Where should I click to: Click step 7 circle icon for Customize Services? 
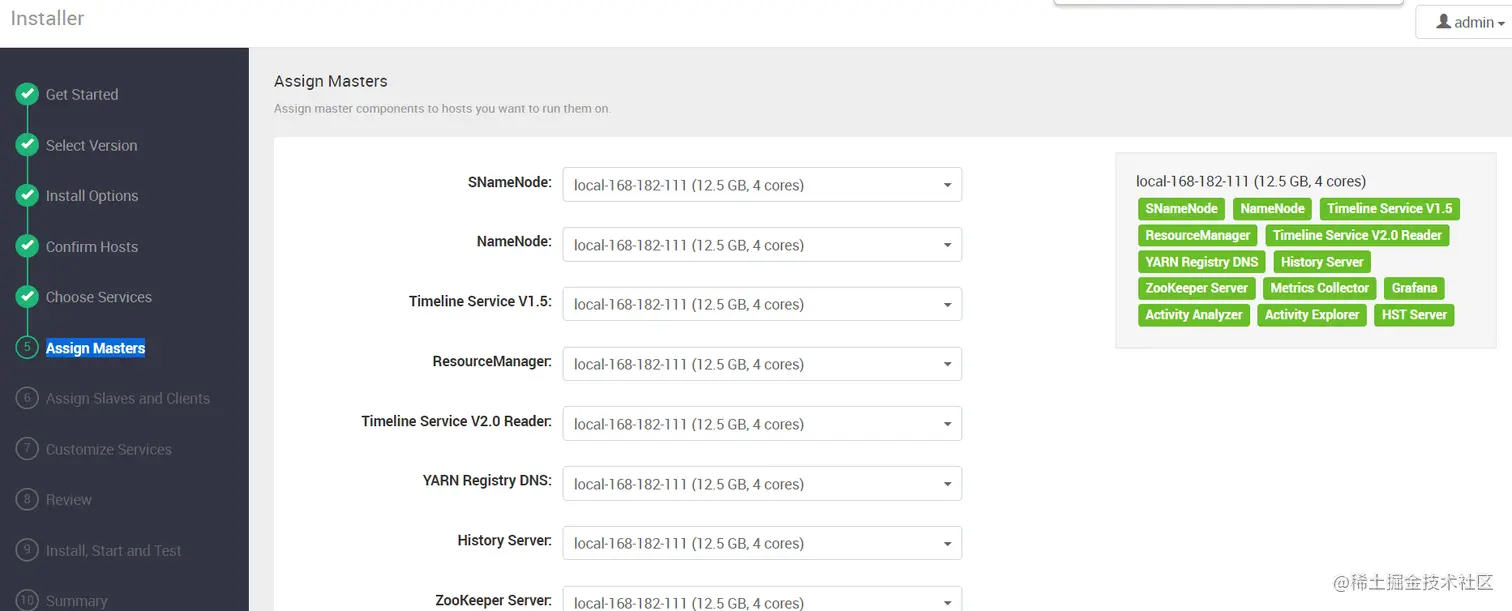coord(27,449)
